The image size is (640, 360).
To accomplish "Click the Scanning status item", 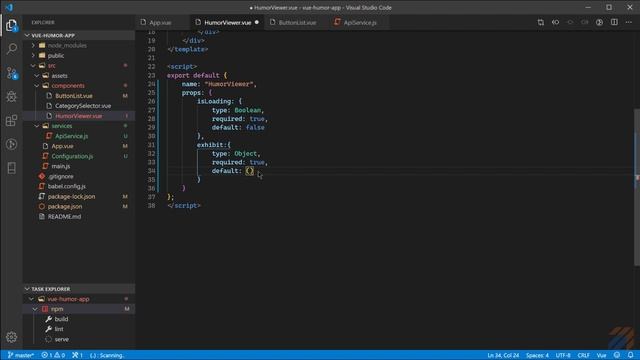I will [107, 355].
